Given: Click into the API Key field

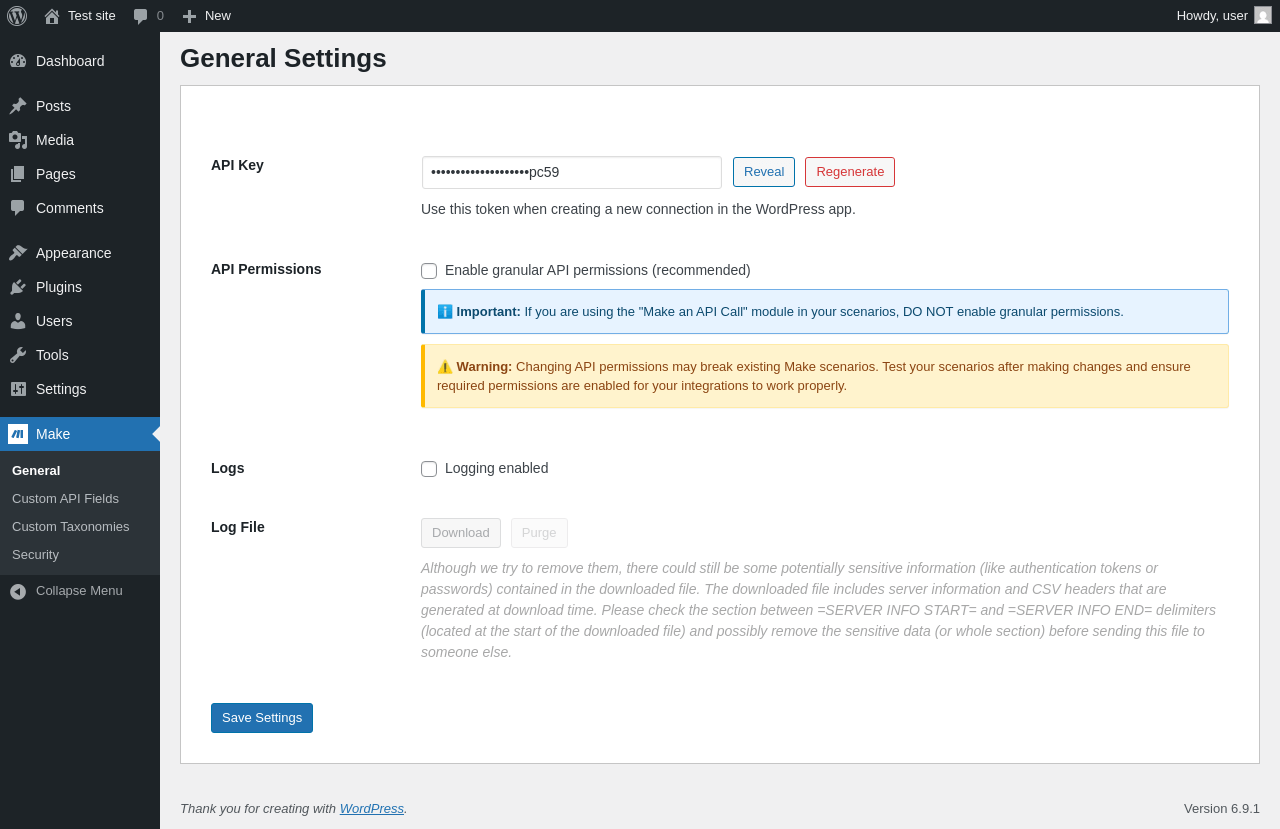Looking at the screenshot, I should click(571, 172).
